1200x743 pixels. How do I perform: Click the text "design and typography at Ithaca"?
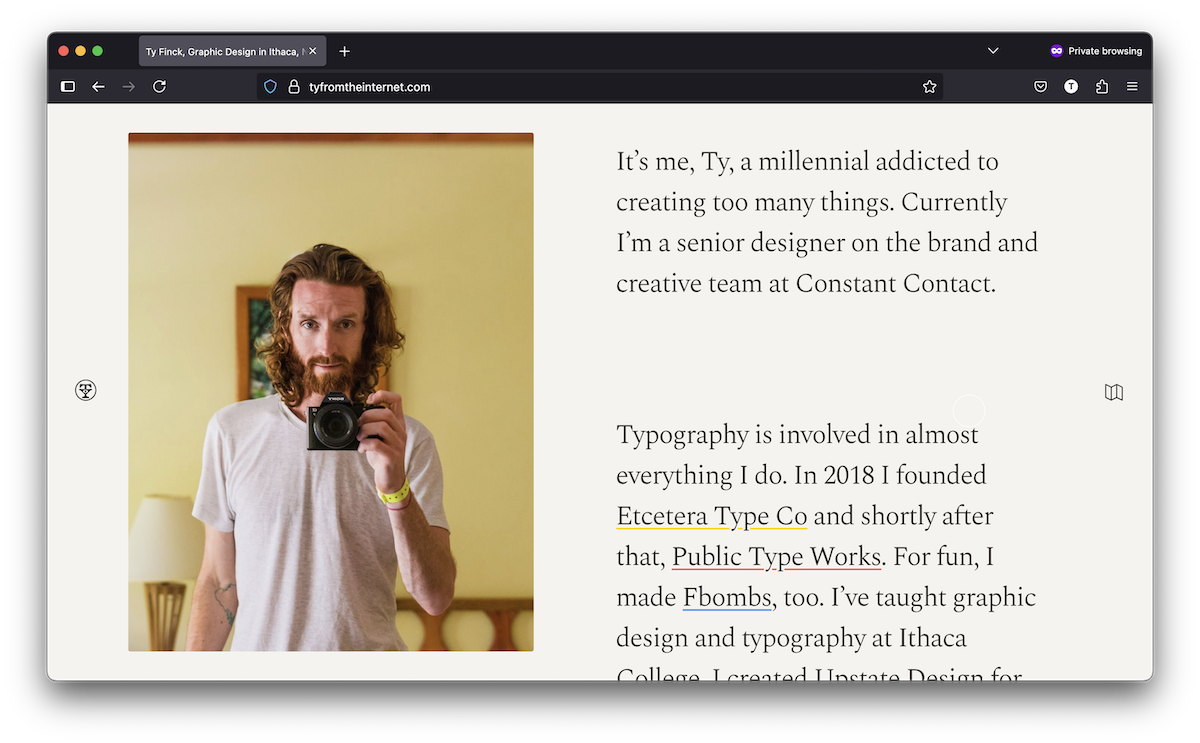tap(791, 638)
